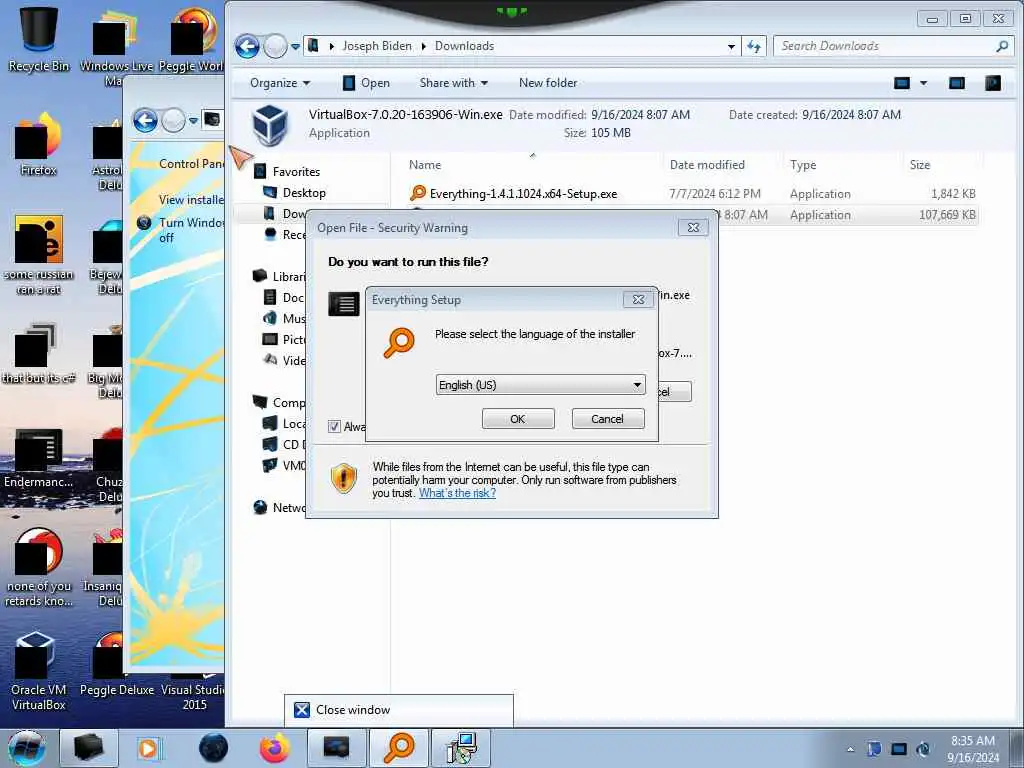This screenshot has height=768, width=1024.
Task: Open the Start menu orb
Action: (x=27, y=748)
